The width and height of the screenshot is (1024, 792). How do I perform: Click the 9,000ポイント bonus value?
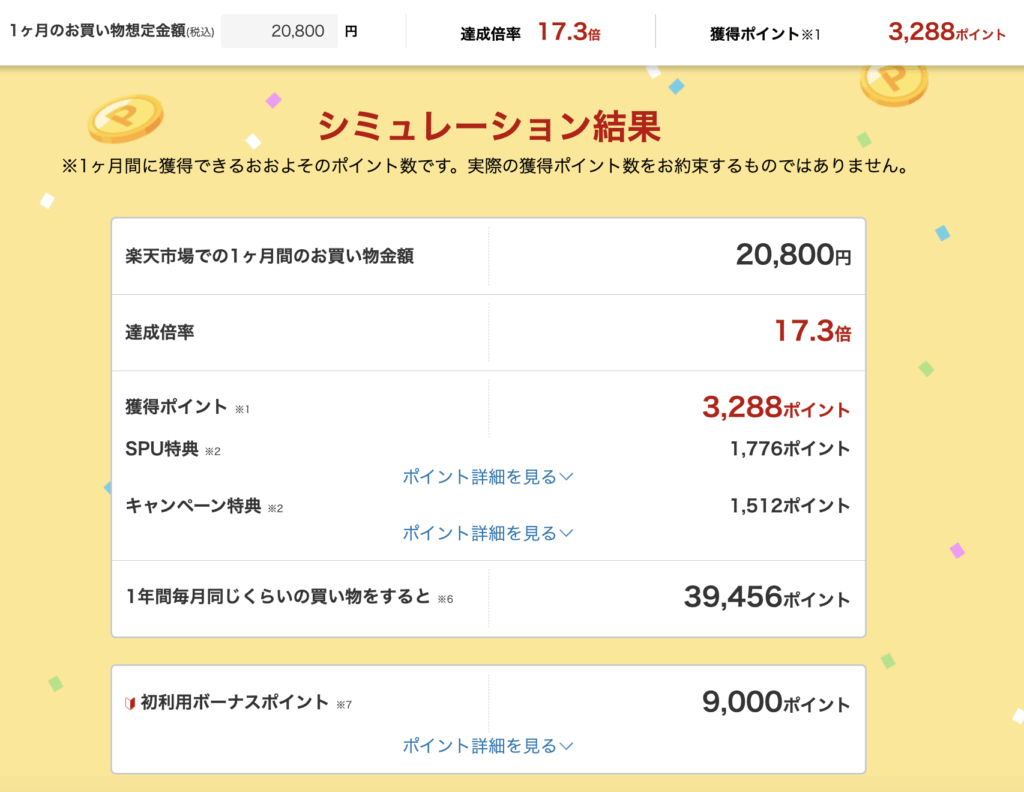776,703
